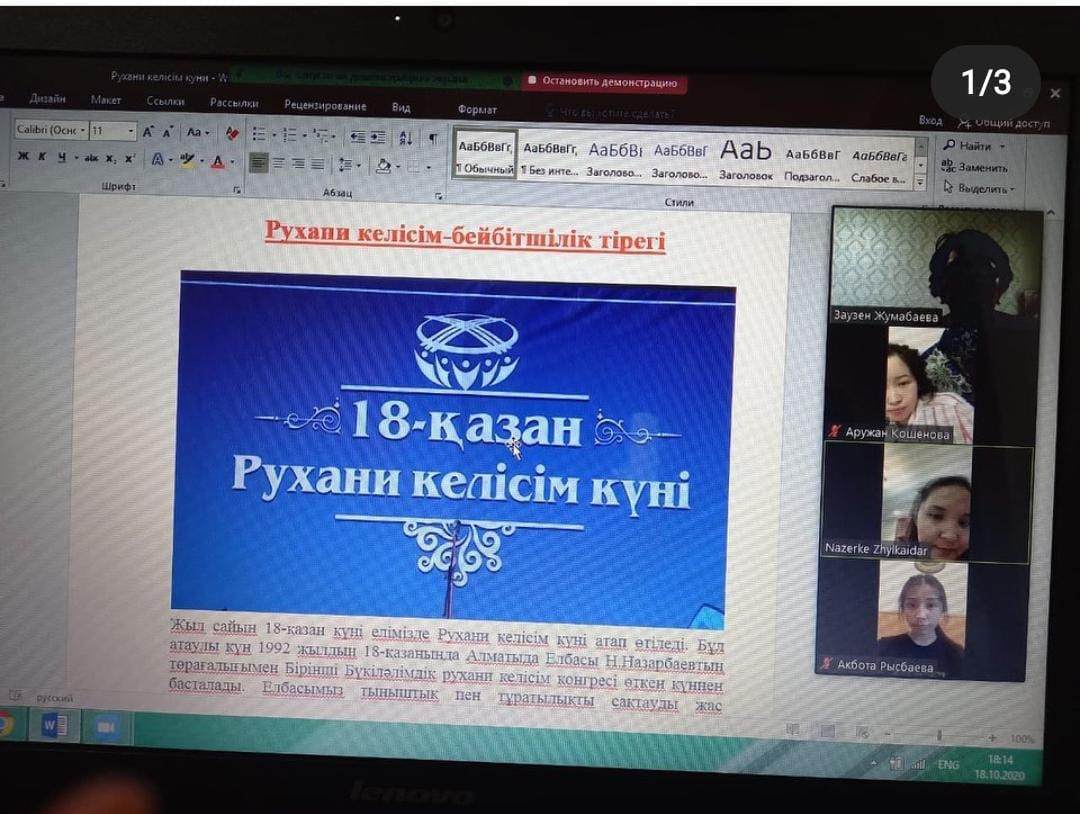
Task: Toggle italic formatting with the К button
Action: tap(42, 156)
